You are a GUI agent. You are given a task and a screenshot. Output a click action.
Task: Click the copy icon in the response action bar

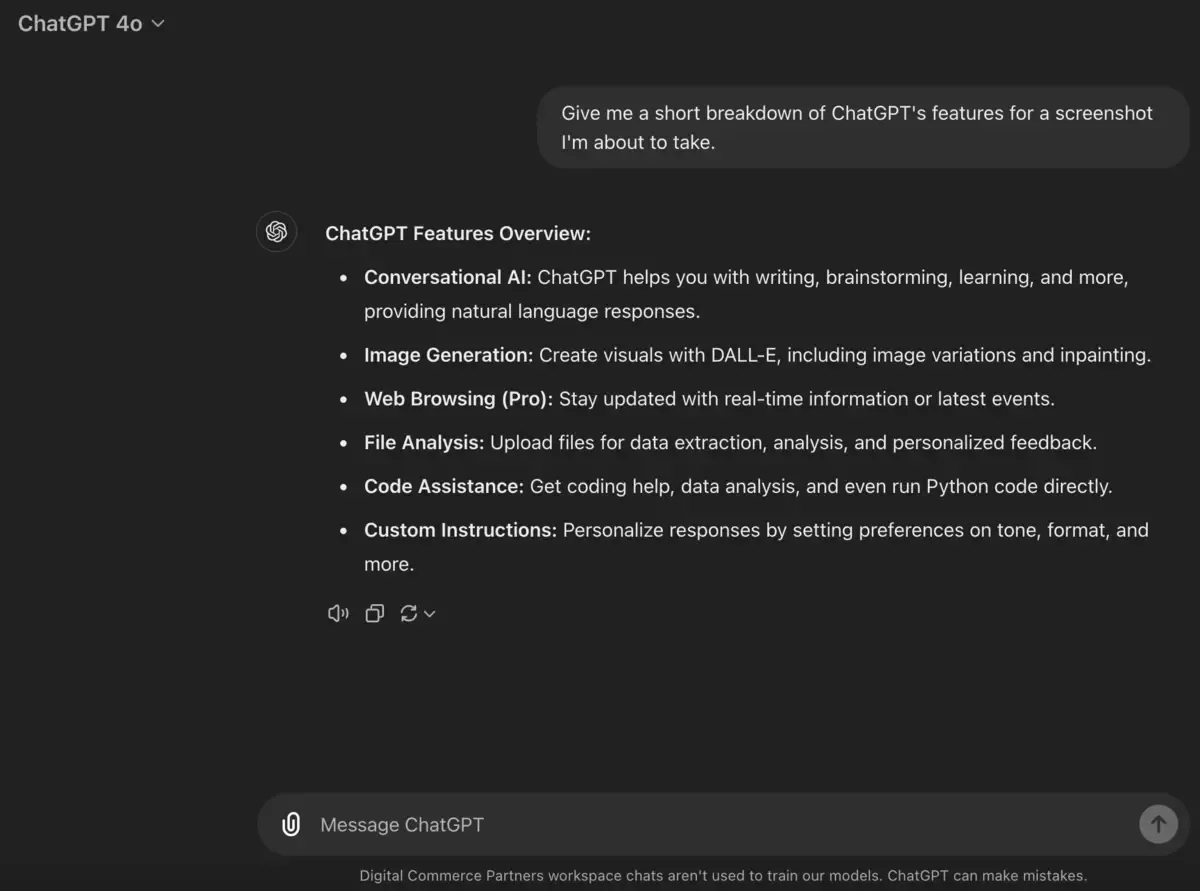374,613
